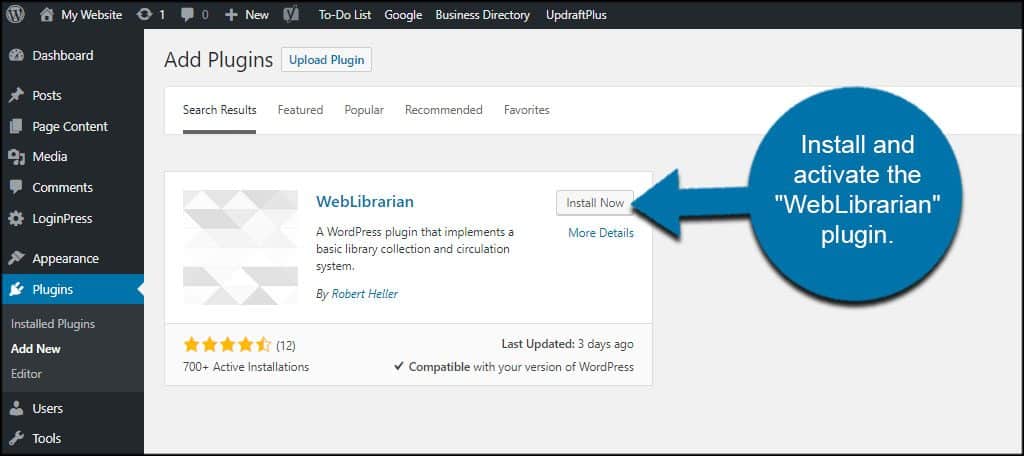Screen dimensions: 1024x456
Task: Switch to the Featured tab
Action: pyautogui.click(x=300, y=110)
